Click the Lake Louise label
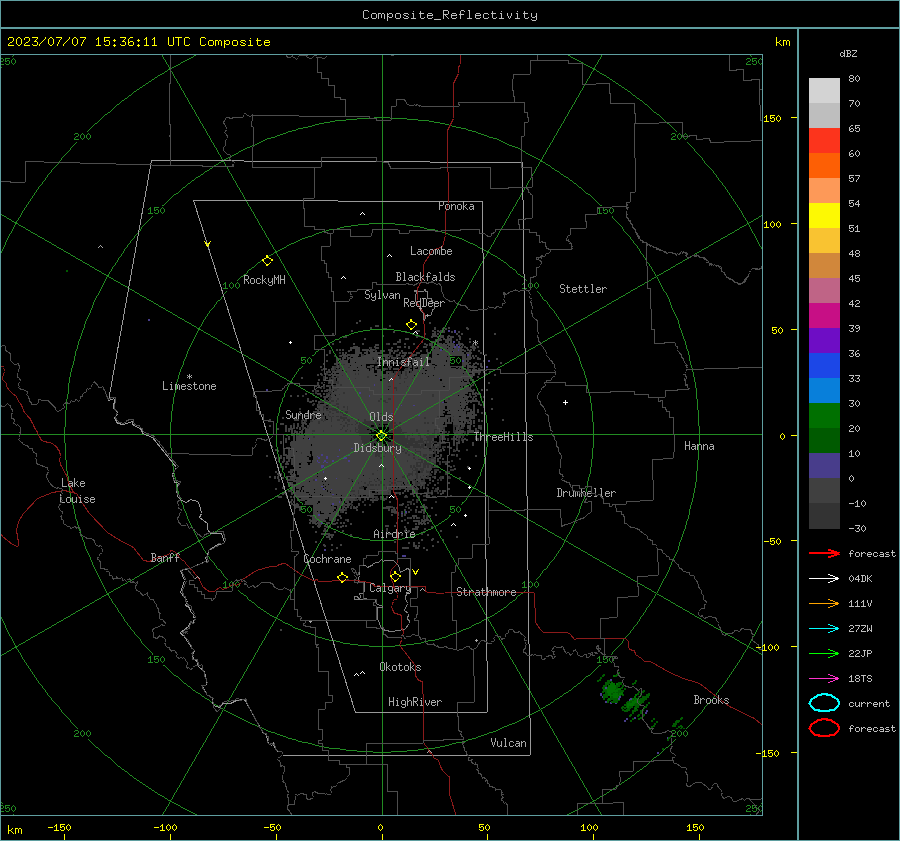This screenshot has height=841, width=900. point(77,491)
